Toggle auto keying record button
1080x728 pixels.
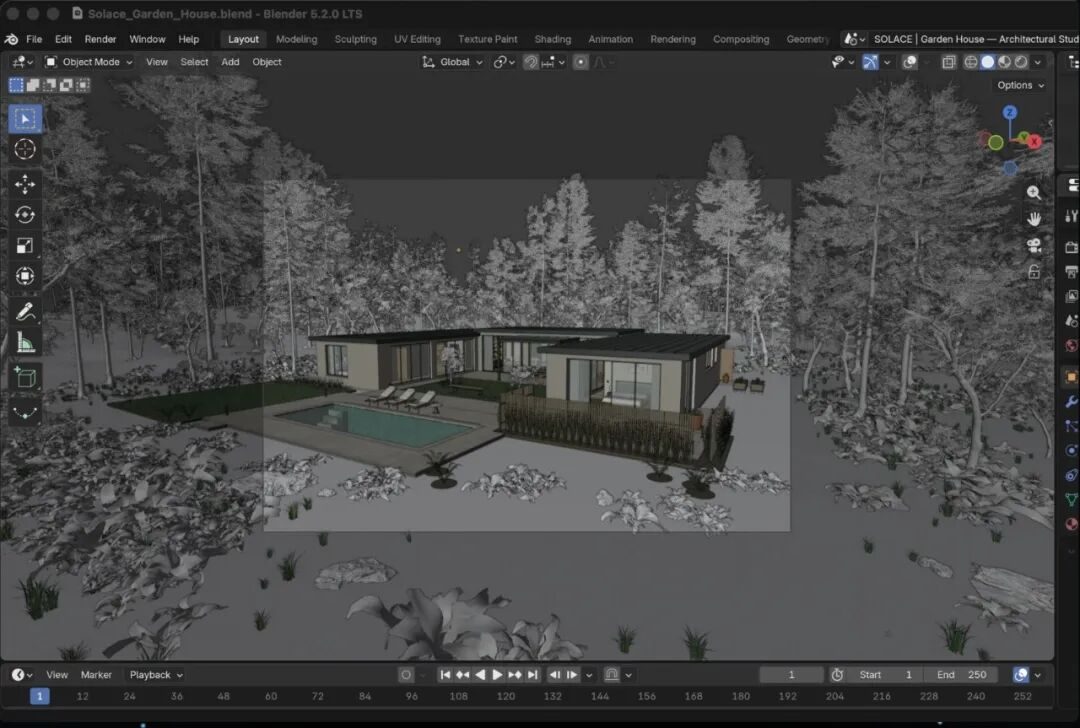coord(406,675)
